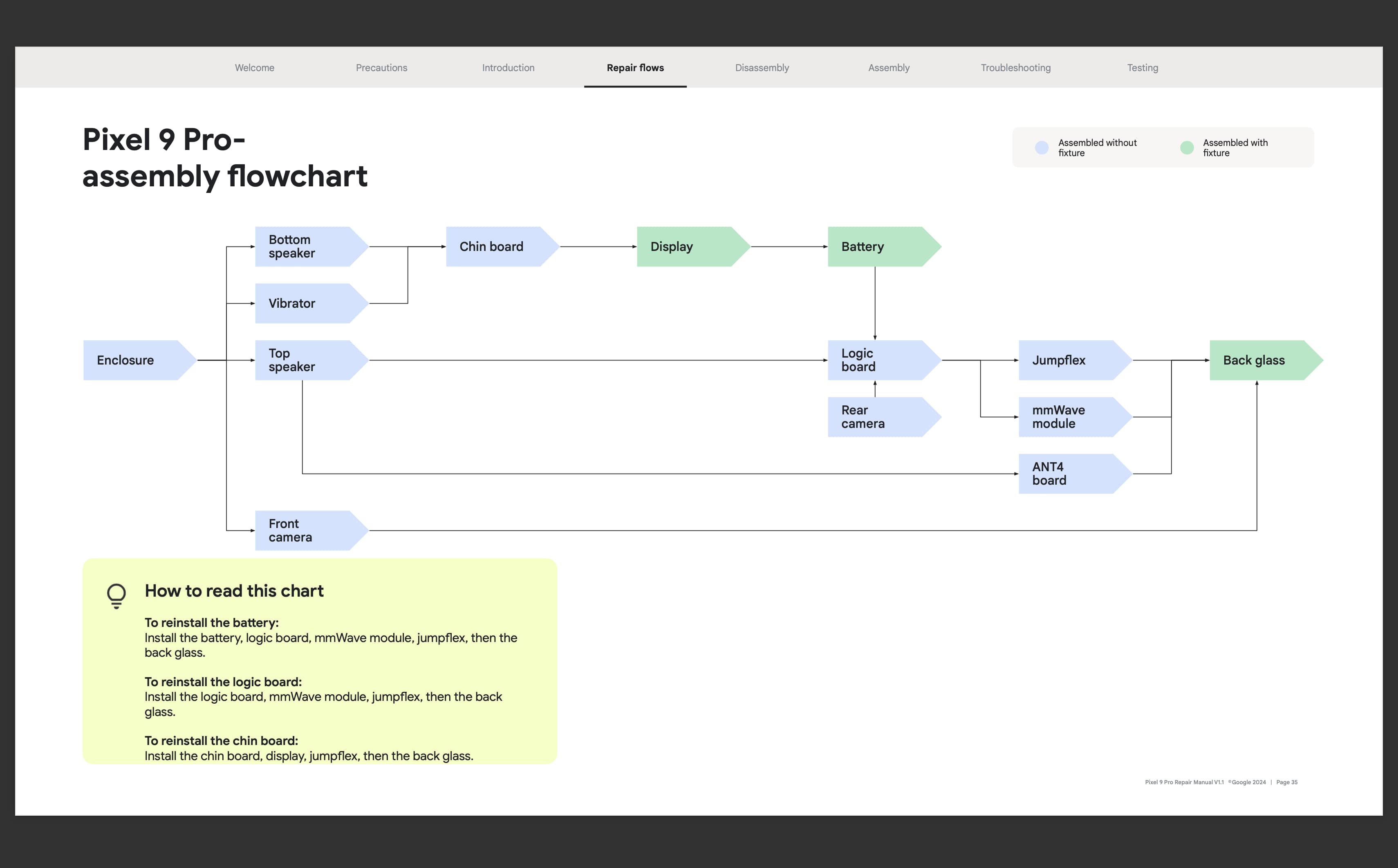Switch to the Precautions tab
The image size is (1398, 868).
(x=381, y=68)
